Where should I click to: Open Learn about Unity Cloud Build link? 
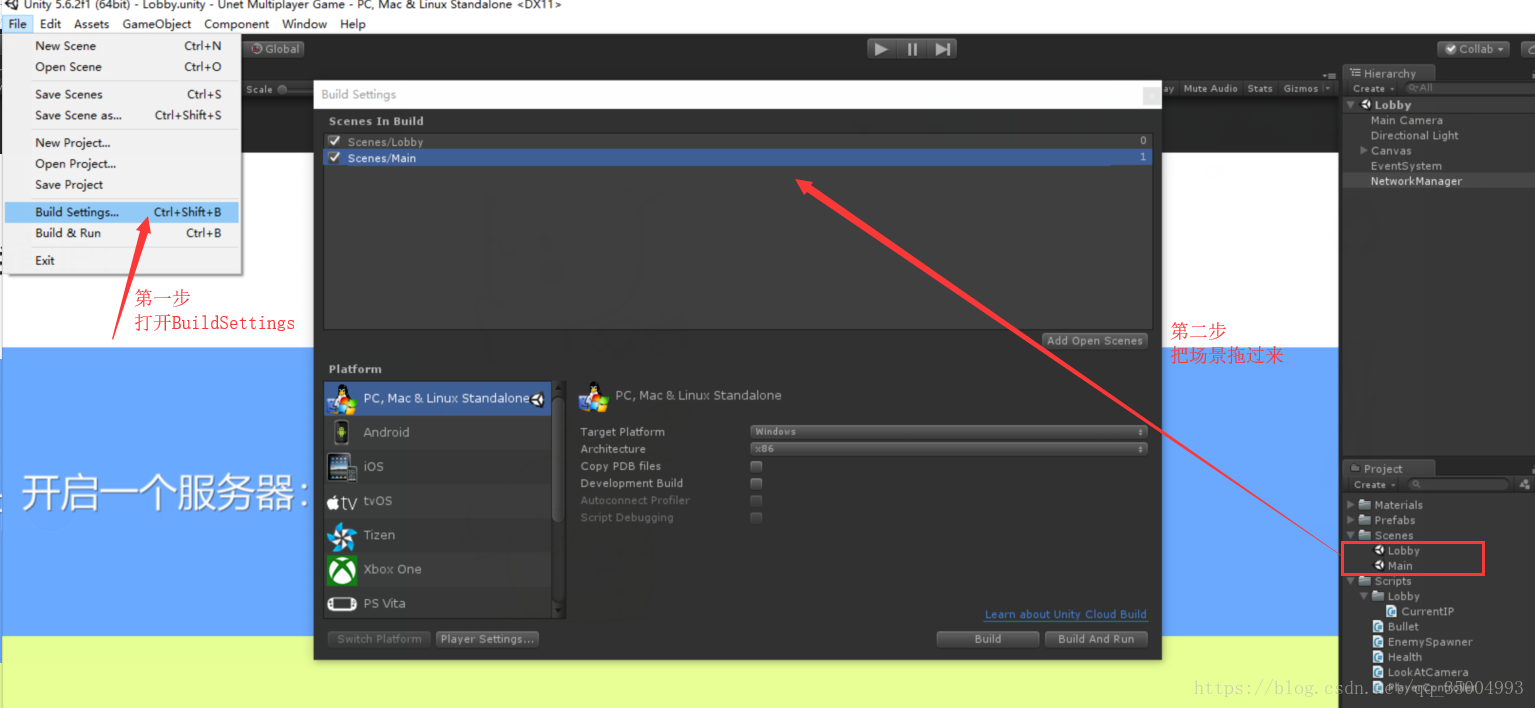[1066, 614]
